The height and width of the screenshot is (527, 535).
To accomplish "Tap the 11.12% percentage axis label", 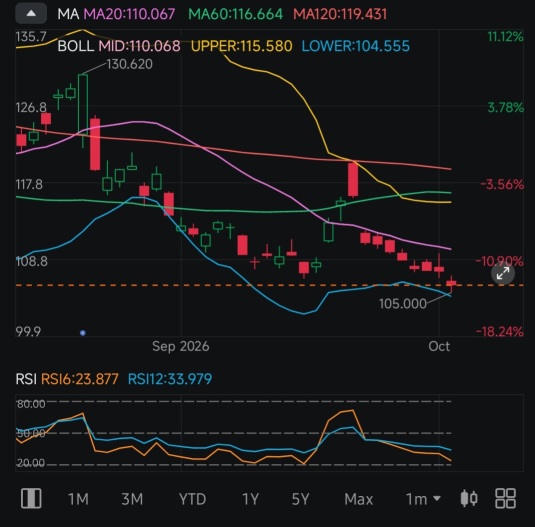I will coord(505,36).
